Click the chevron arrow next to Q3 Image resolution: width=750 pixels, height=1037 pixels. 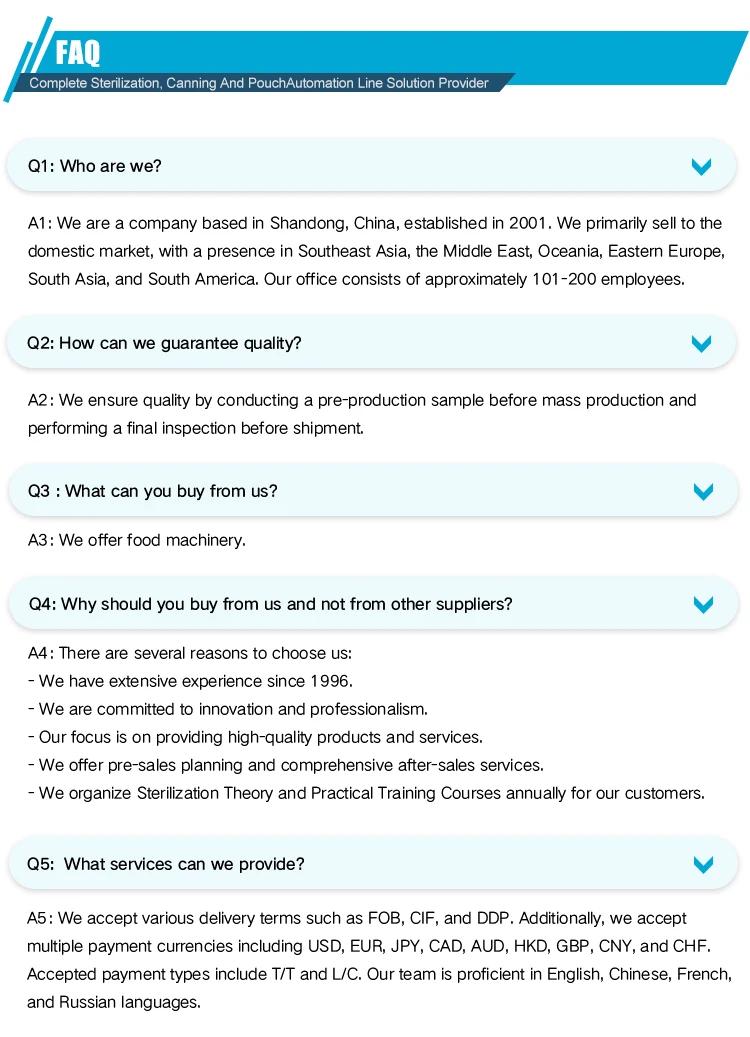pos(703,491)
